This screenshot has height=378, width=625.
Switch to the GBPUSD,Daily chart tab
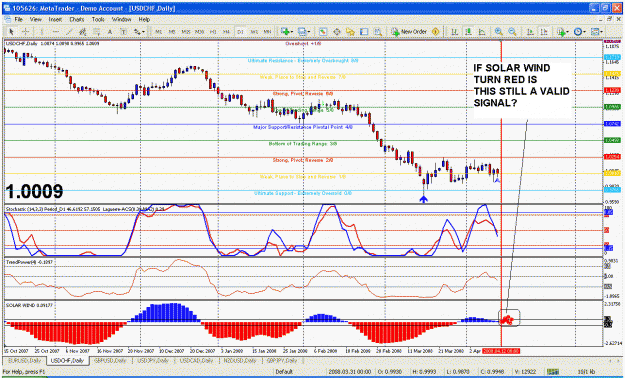(109, 360)
